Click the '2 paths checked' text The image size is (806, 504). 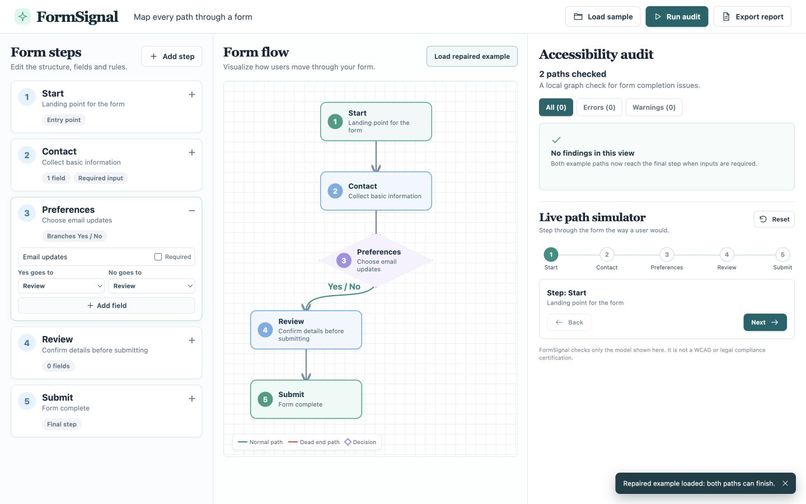click(x=573, y=74)
